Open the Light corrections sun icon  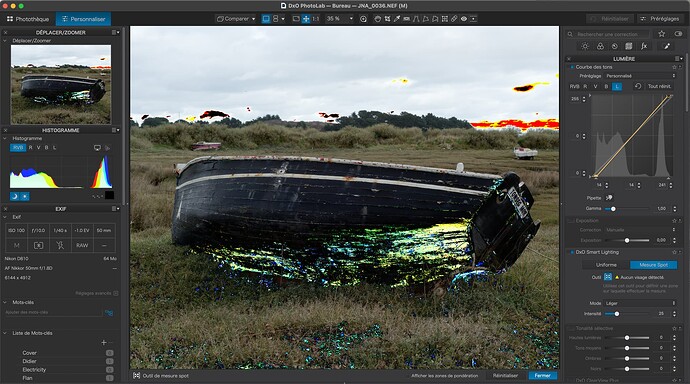click(x=585, y=46)
